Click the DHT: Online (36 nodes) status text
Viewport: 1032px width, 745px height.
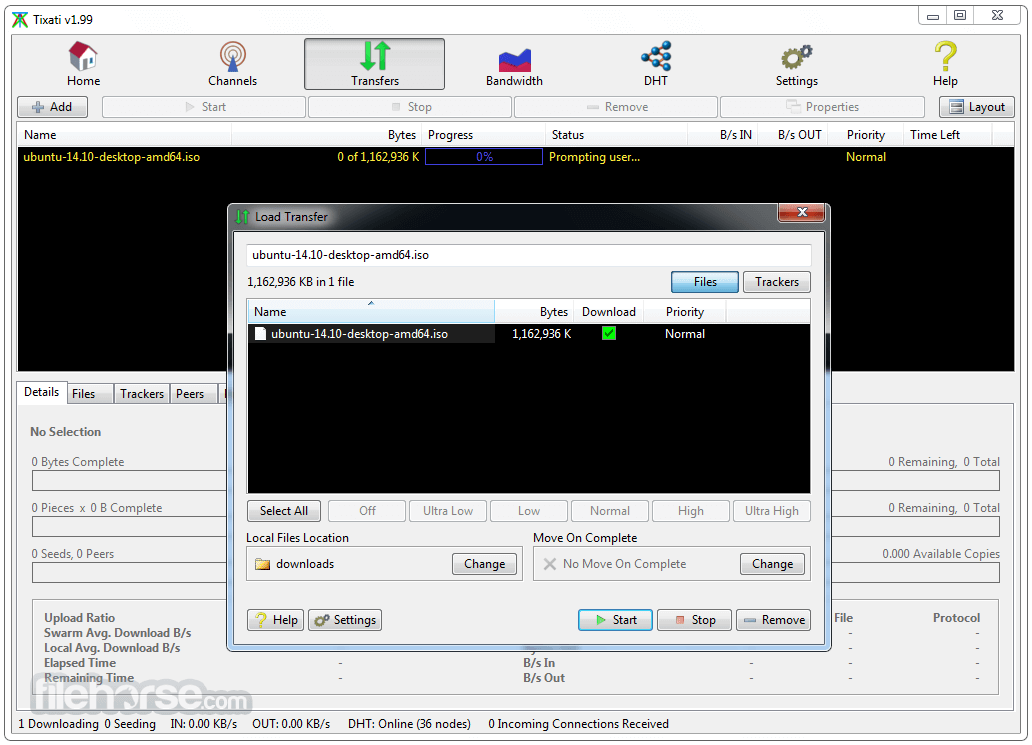pos(409,724)
